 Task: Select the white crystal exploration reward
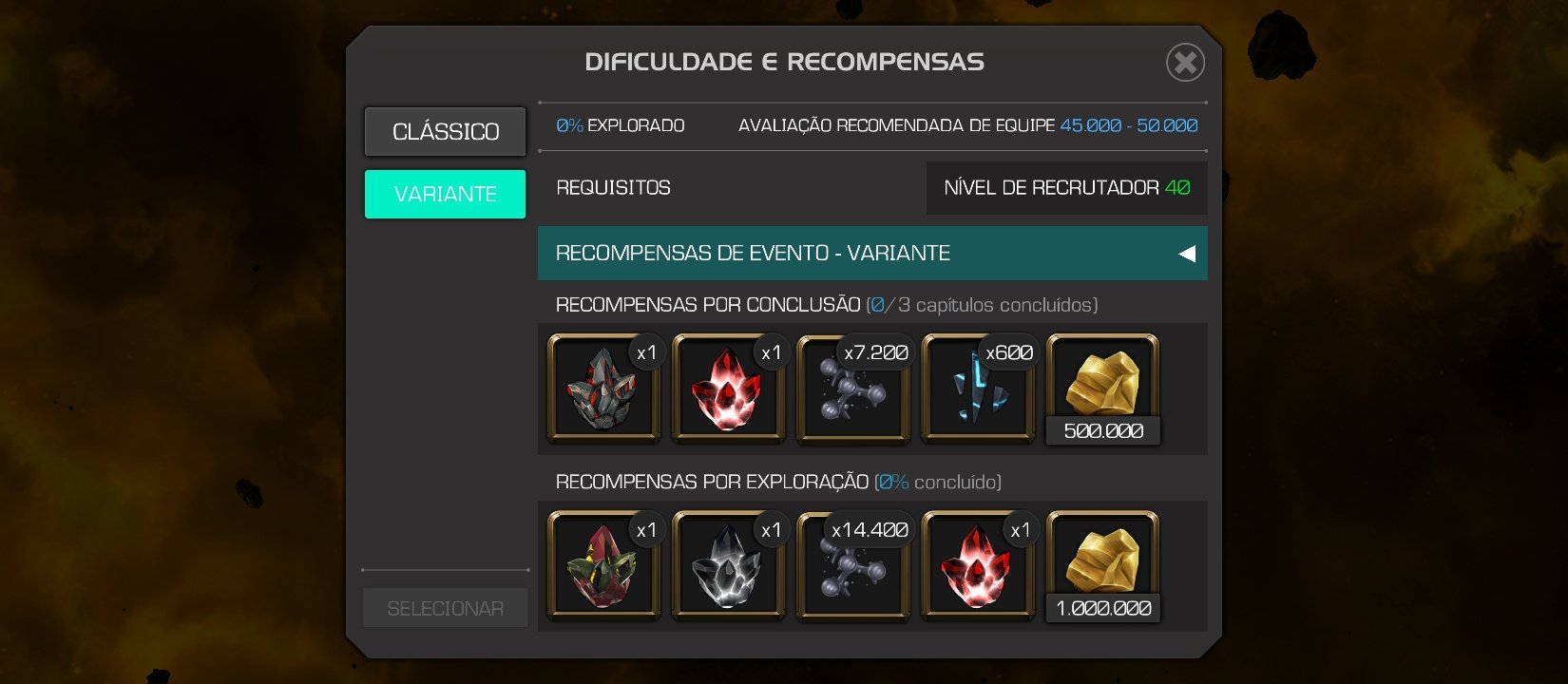[729, 566]
